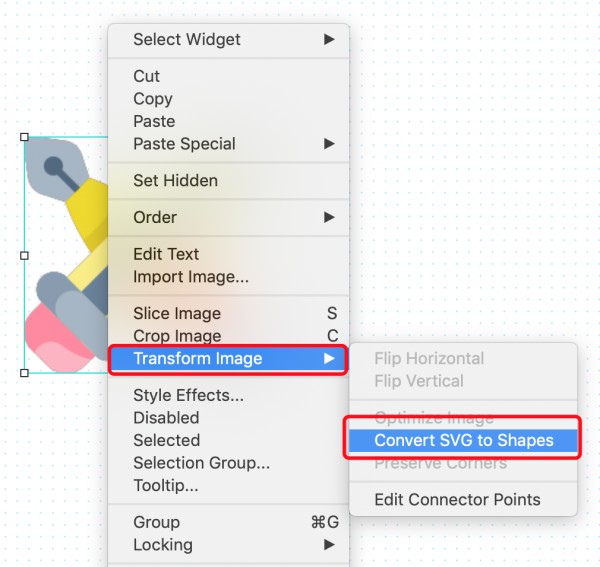Expand the Order submenu
Viewport: 600px width, 567px height.
point(228,217)
